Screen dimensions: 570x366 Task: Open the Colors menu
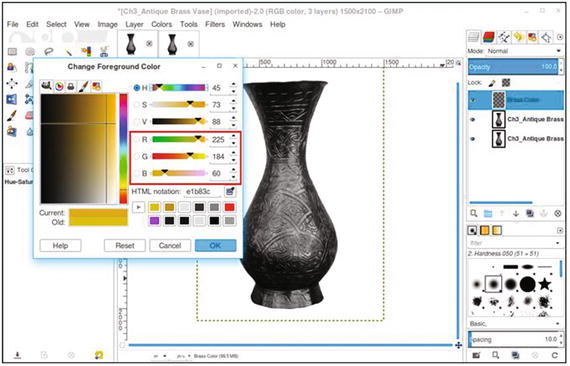pyautogui.click(x=161, y=24)
